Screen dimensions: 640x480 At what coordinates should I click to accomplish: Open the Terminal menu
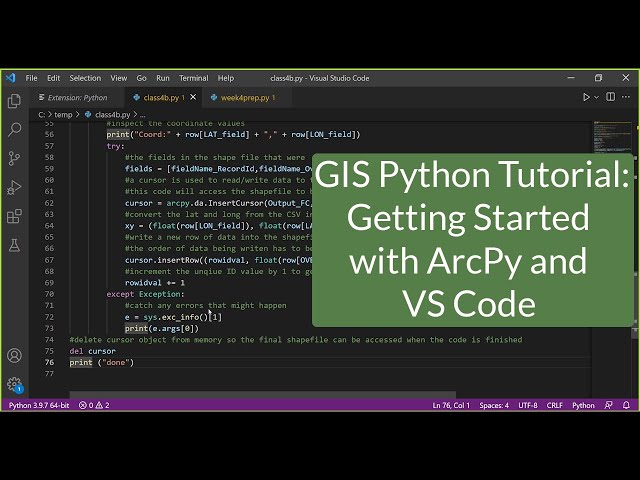click(193, 78)
